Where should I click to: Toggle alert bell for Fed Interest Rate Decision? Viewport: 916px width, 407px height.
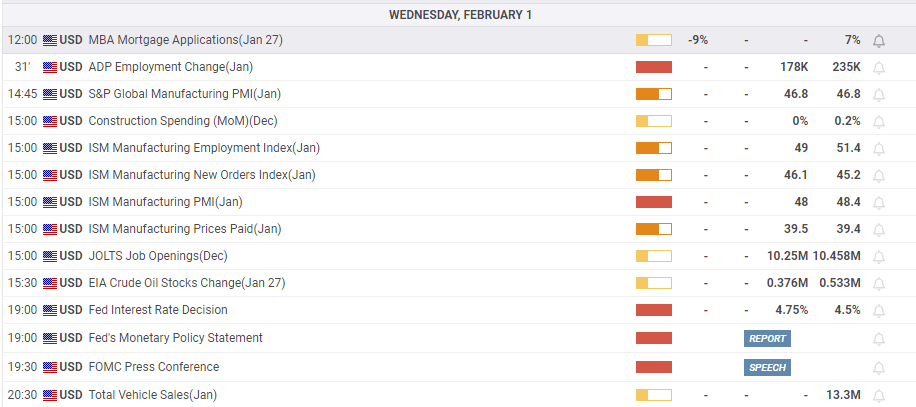[879, 310]
